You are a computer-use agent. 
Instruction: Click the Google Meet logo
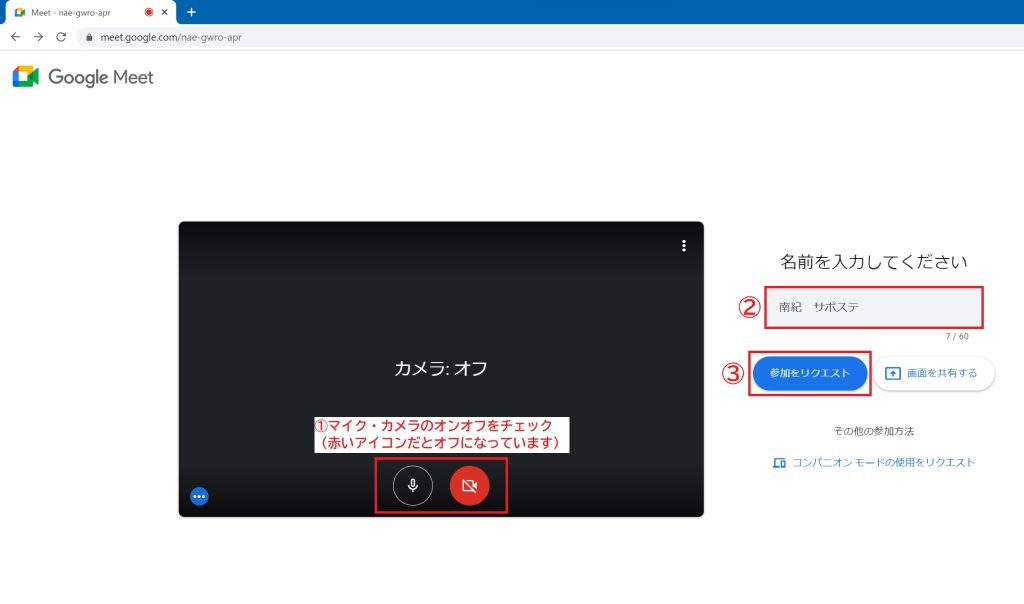[x=83, y=77]
